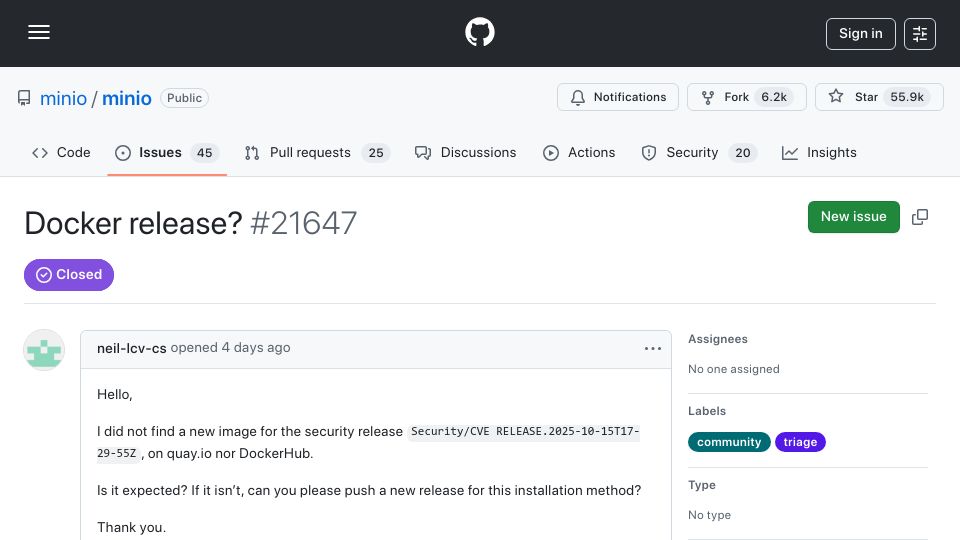Switch to the Code tab

coord(61,152)
